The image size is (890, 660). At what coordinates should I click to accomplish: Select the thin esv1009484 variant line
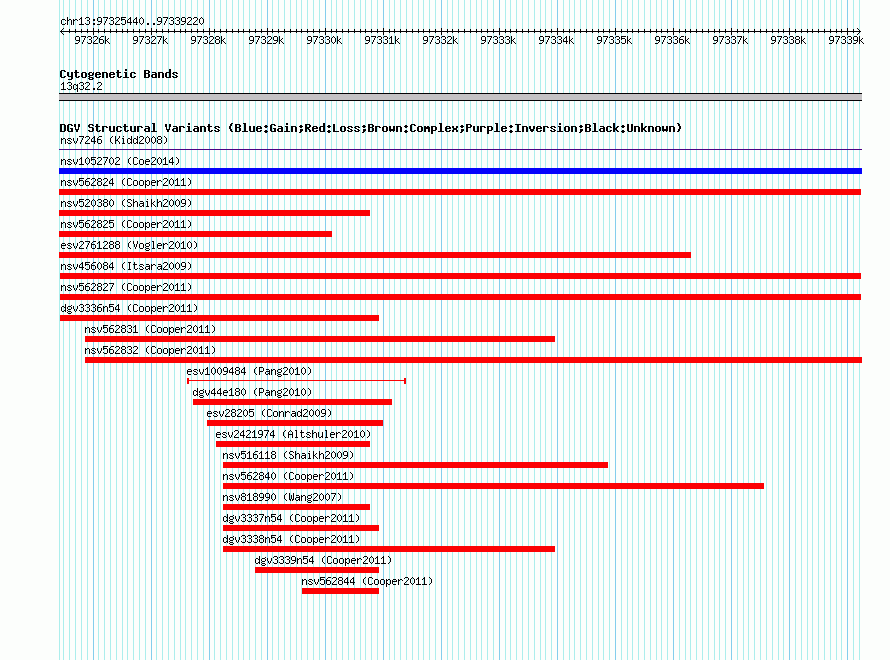click(296, 381)
